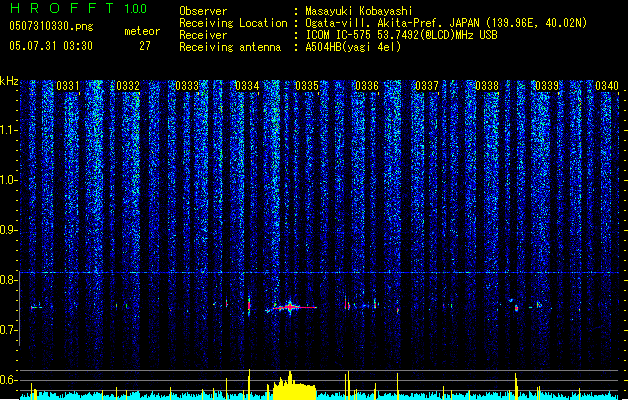Click the Receiving antenna field label

[230, 47]
